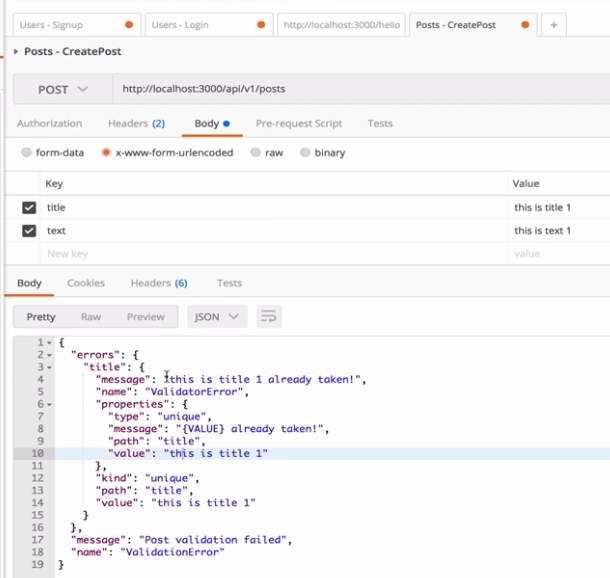Select the raw body option

pyautogui.click(x=256, y=153)
